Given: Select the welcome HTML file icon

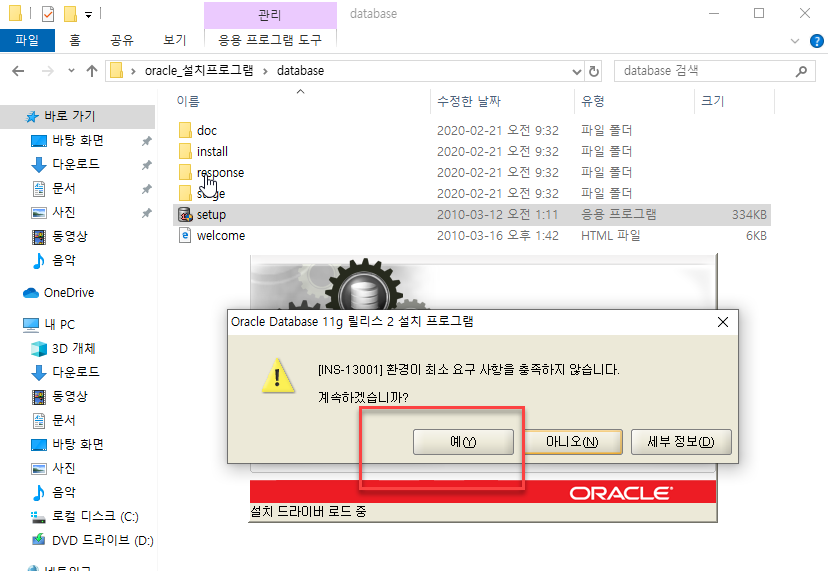Looking at the screenshot, I should coord(185,236).
